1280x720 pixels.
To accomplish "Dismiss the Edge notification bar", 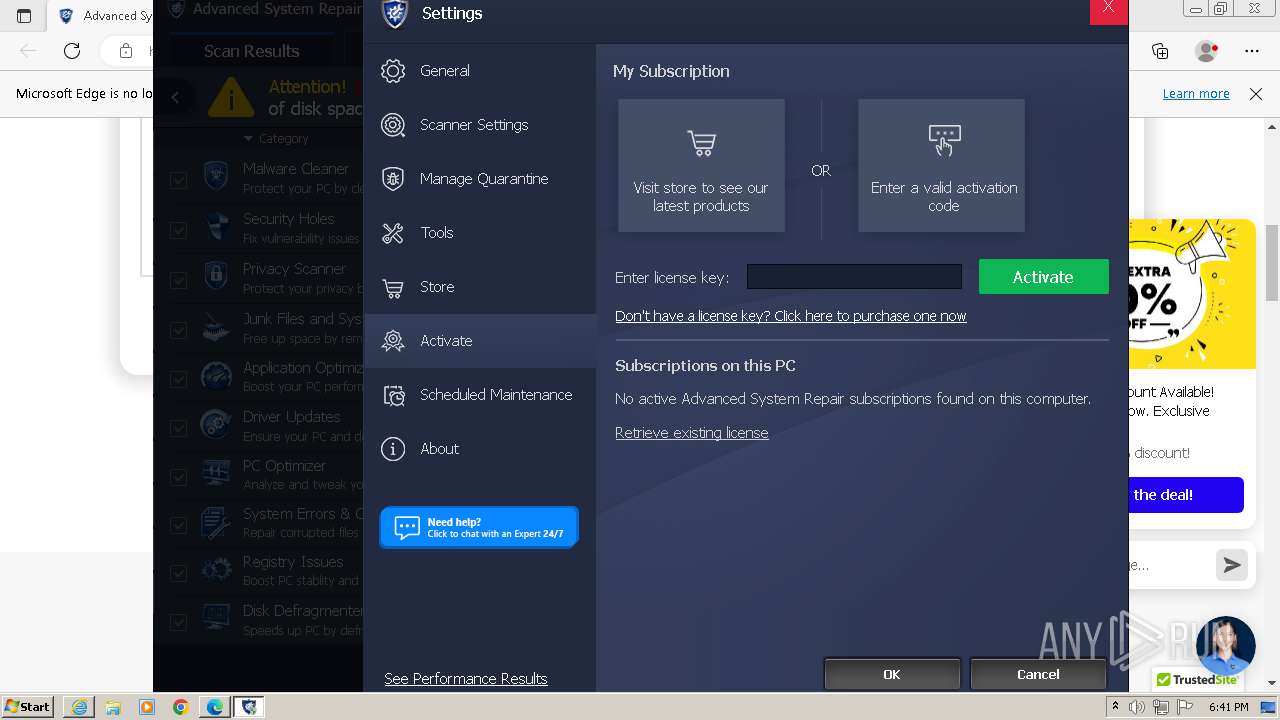I will 1256,94.
